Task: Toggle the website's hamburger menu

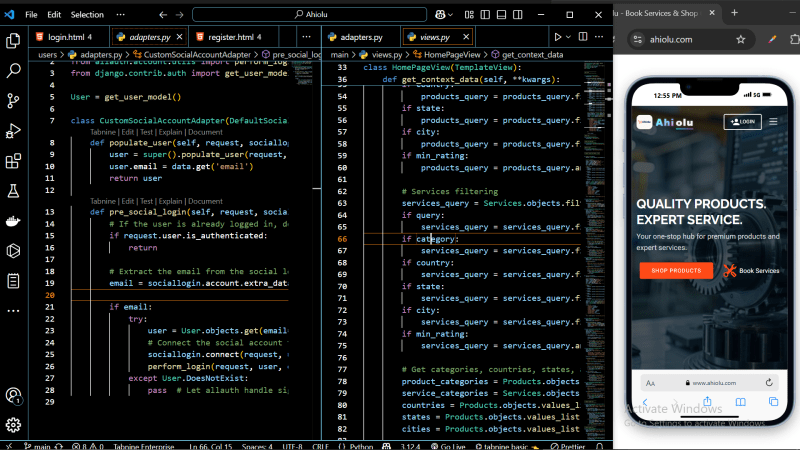Action: click(773, 122)
